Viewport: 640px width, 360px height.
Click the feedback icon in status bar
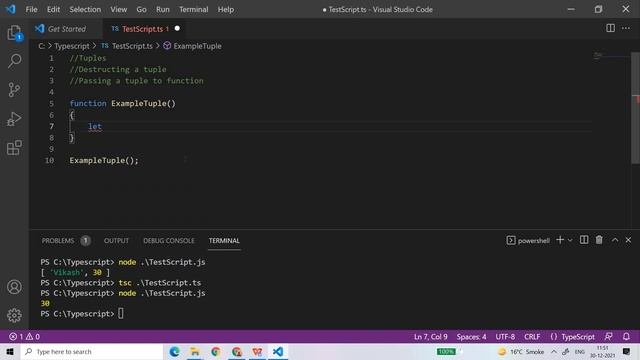pyautogui.click(x=608, y=336)
